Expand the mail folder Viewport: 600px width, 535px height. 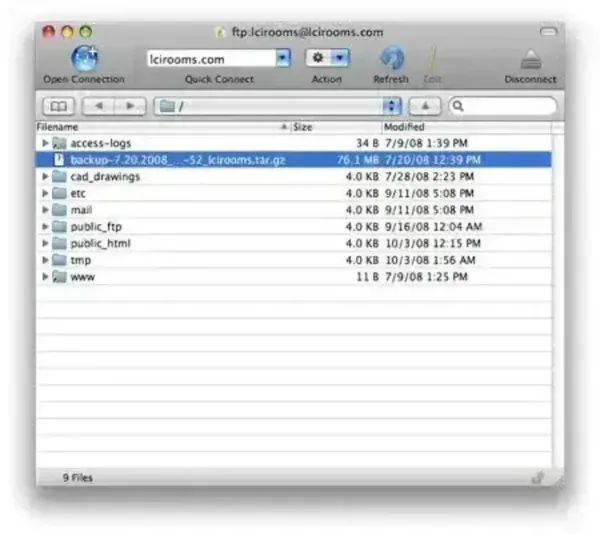click(x=45, y=210)
